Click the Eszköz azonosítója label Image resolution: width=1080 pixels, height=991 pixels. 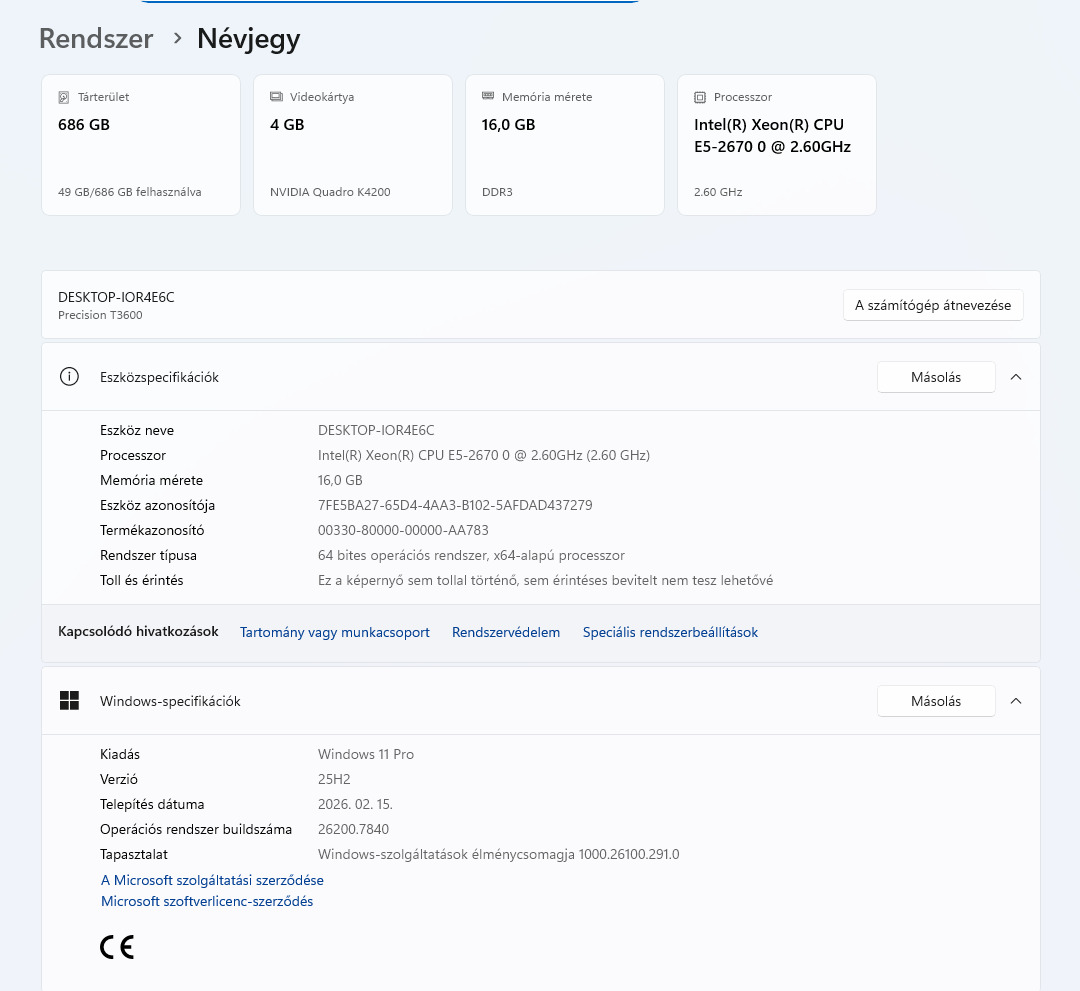[x=157, y=505]
